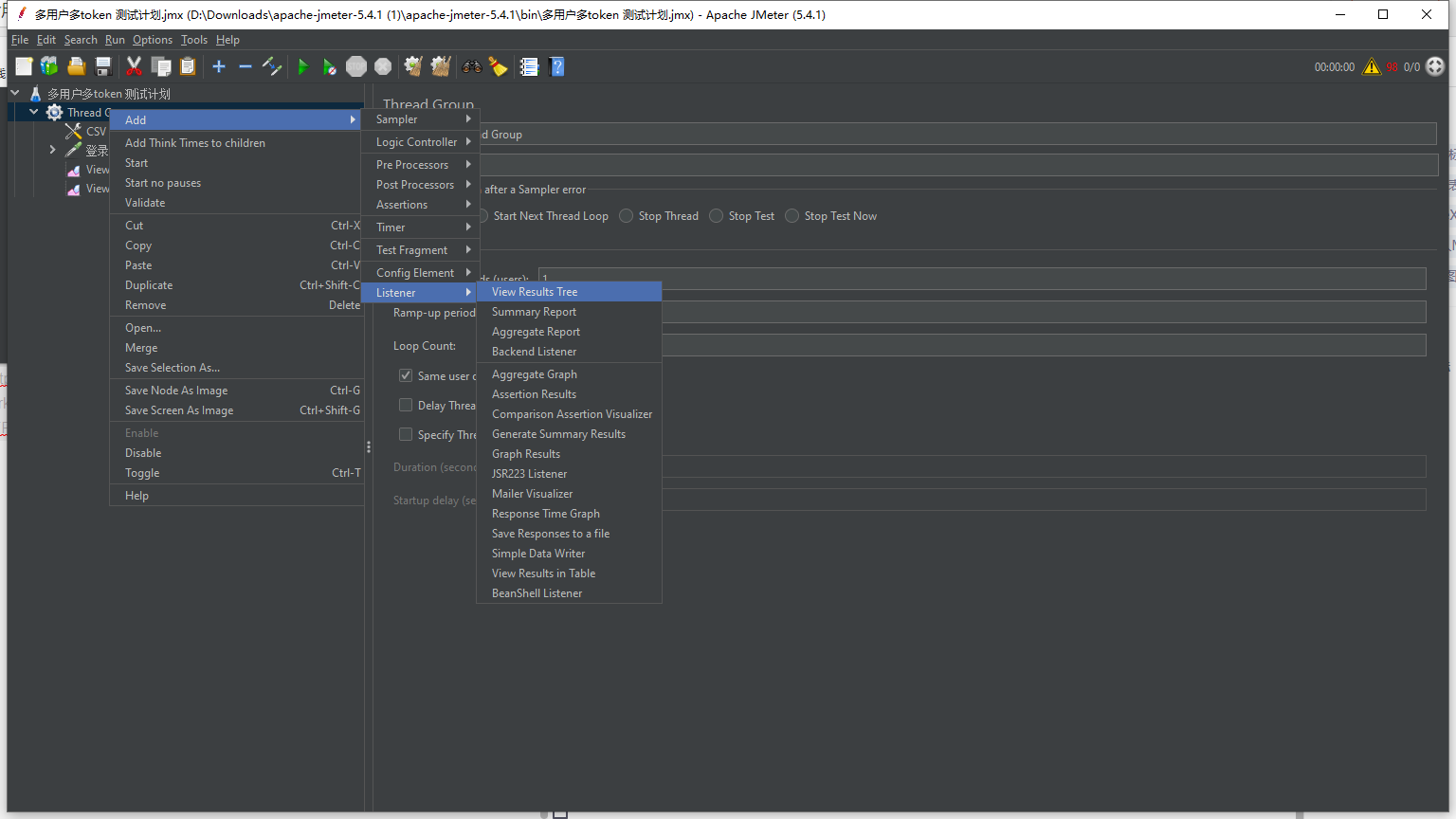Open the File menu

tap(20, 40)
